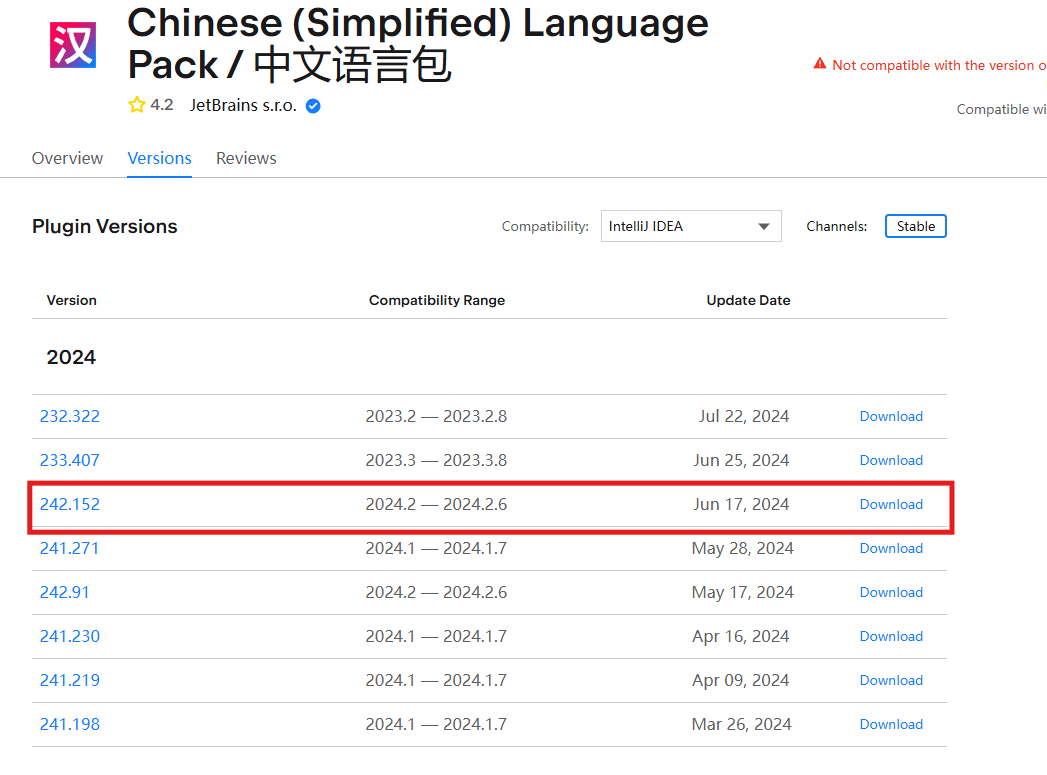This screenshot has width=1047, height=775.
Task: Open the IntelliJ IDEA compatibility dropdown
Action: pos(691,226)
